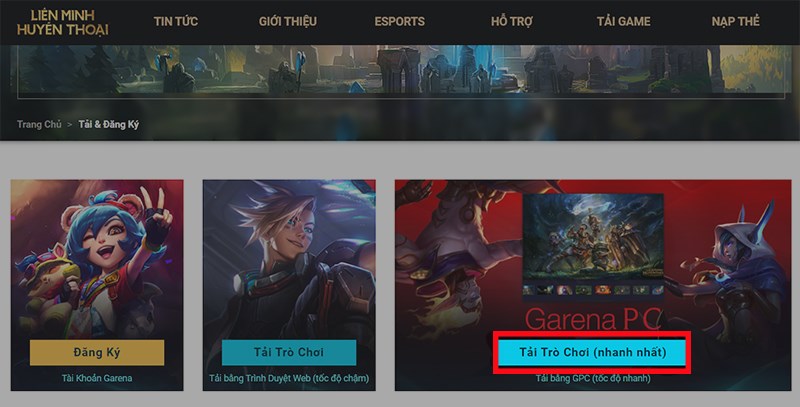Click the red Garena PC title text
This screenshot has width=800, height=407.
coord(593,318)
